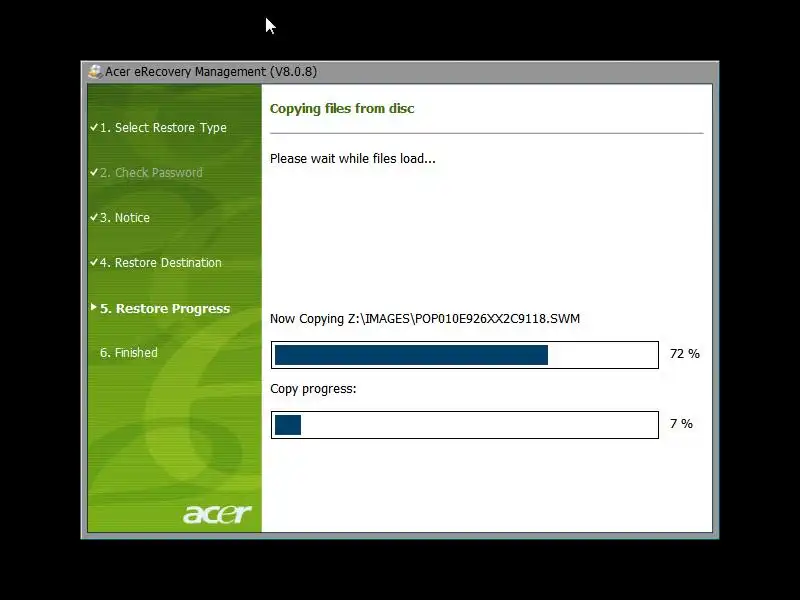Click the eRecovery title bar app icon
This screenshot has height=600, width=800.
click(95, 71)
